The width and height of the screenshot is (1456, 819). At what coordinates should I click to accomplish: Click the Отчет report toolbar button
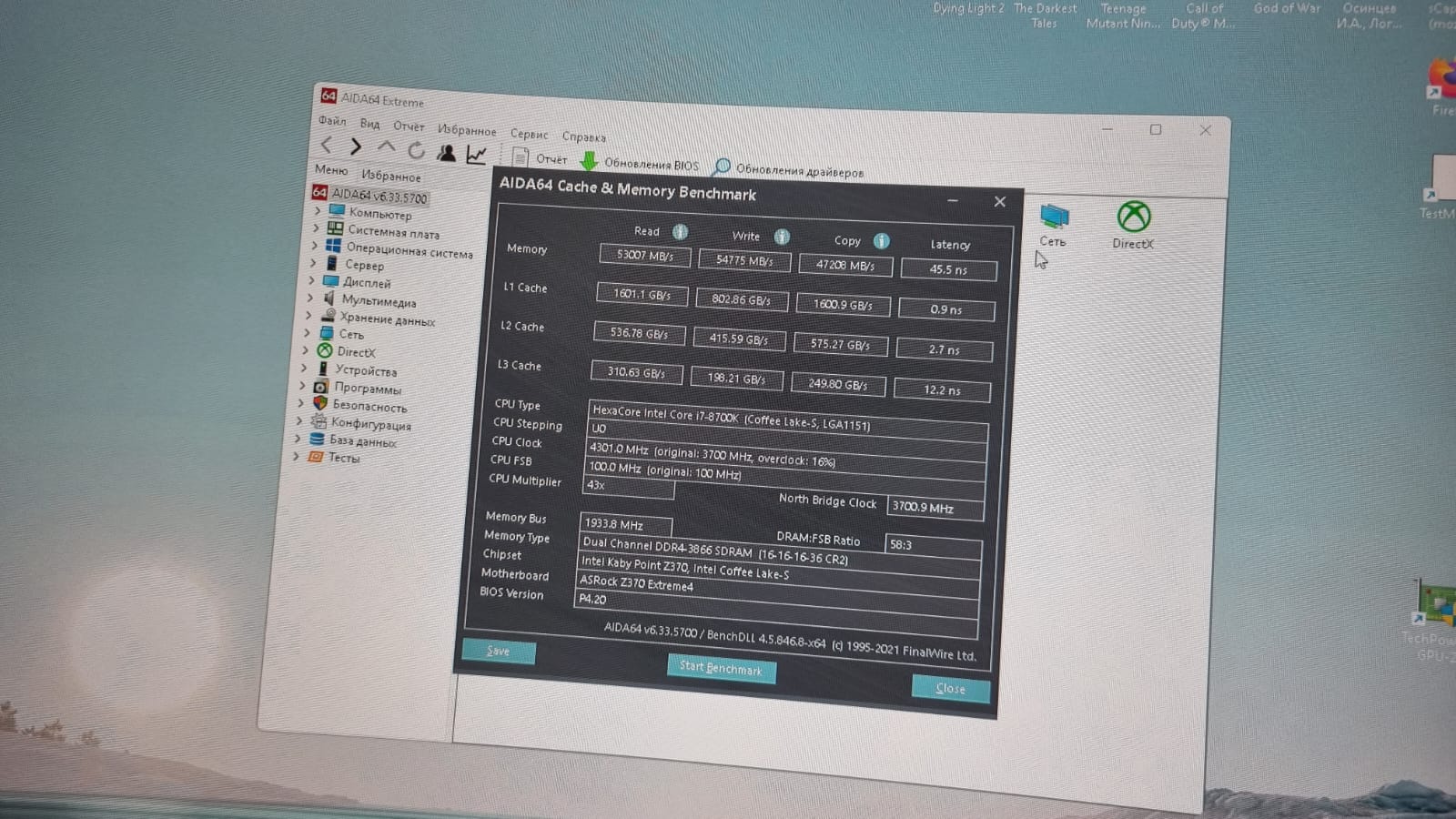pos(540,158)
